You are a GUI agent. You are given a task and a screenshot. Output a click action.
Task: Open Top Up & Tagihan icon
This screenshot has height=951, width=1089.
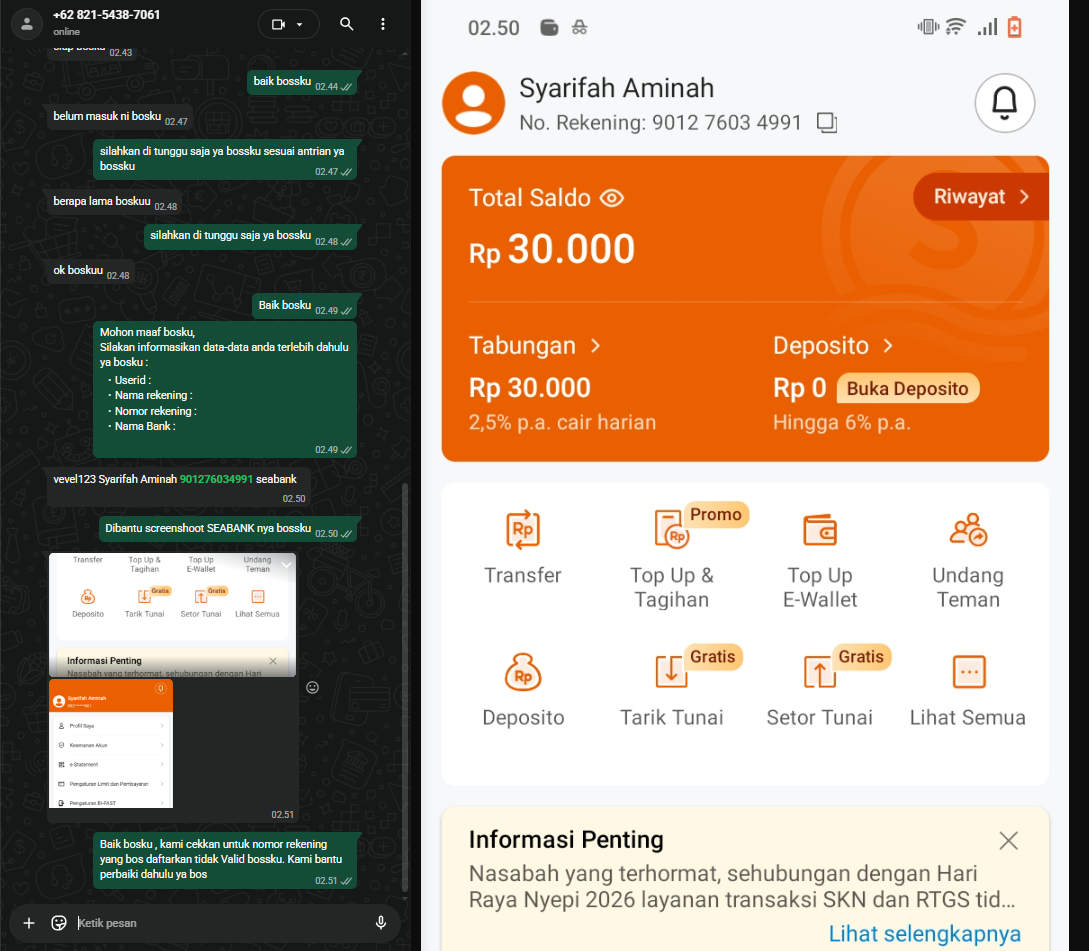(x=671, y=529)
